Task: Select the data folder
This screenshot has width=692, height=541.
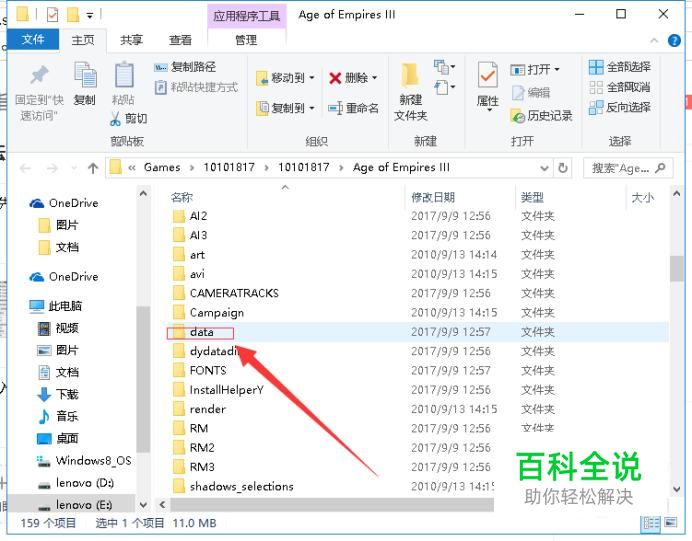Action: click(201, 332)
